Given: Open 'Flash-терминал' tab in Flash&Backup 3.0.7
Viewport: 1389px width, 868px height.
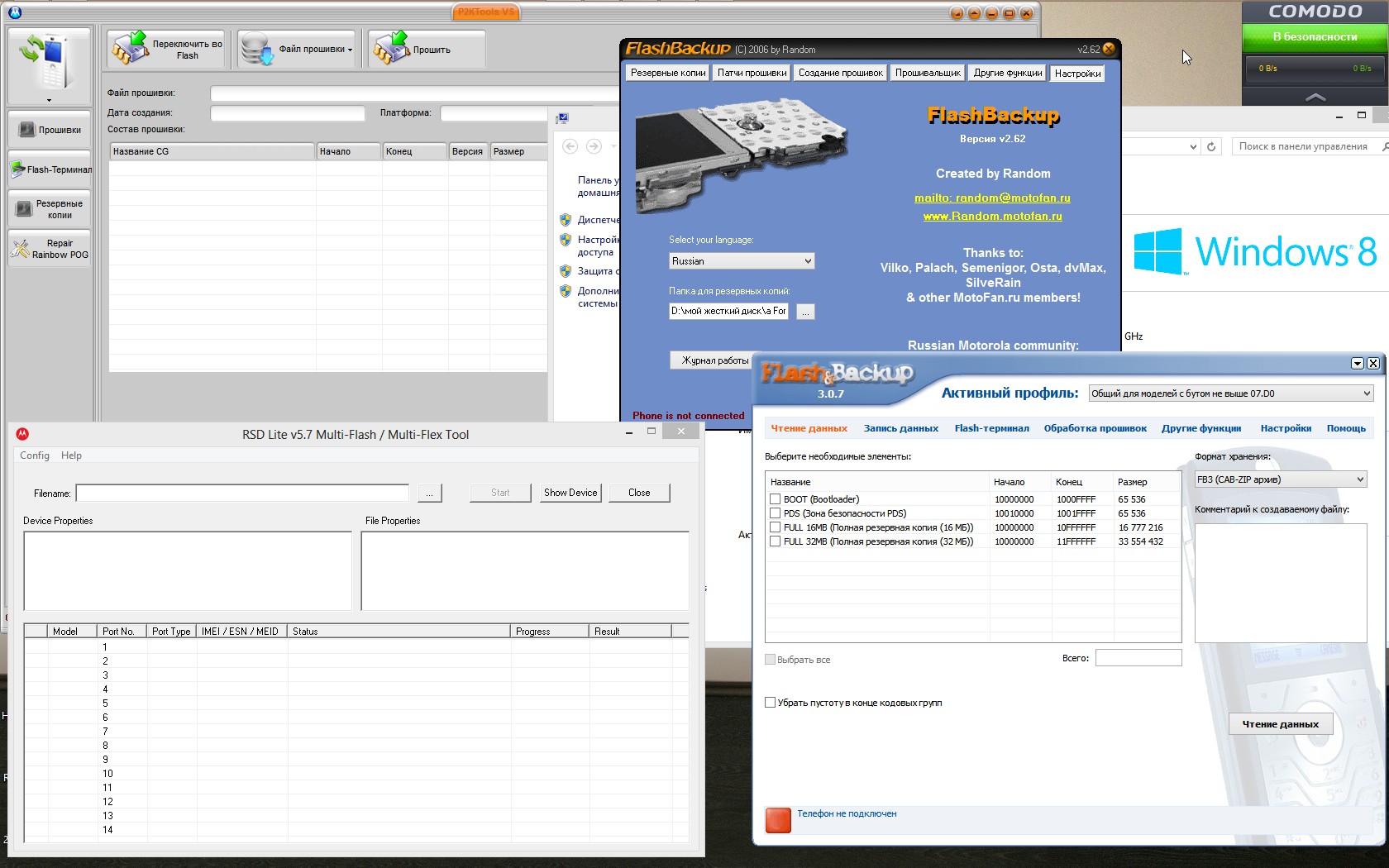Looking at the screenshot, I should tap(991, 428).
